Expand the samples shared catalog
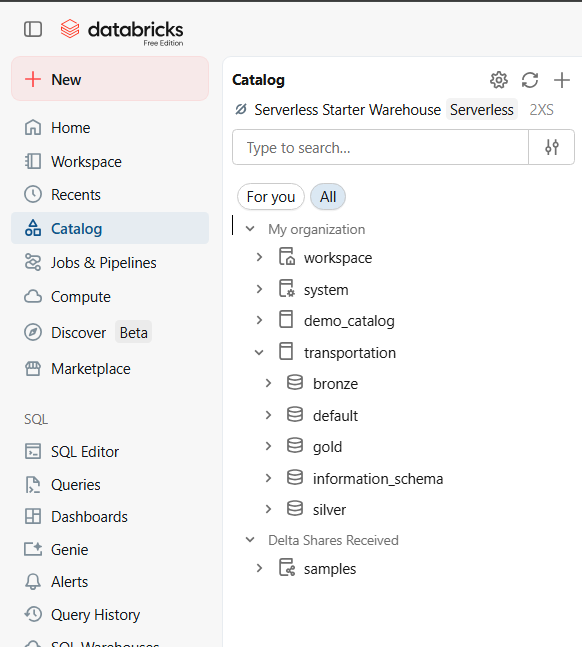Image resolution: width=582 pixels, height=647 pixels. click(259, 568)
